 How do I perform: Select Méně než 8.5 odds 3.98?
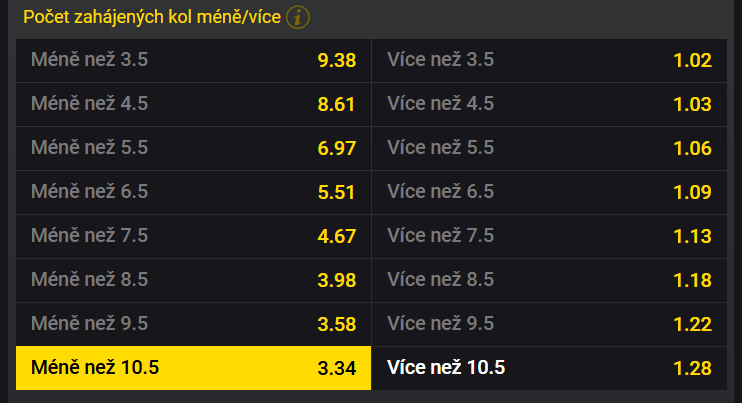(194, 280)
